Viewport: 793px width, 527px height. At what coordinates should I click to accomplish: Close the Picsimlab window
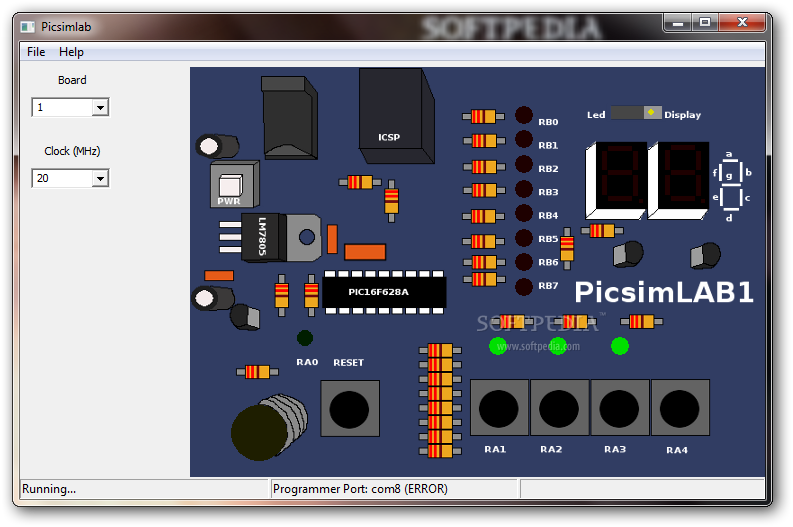click(x=742, y=23)
